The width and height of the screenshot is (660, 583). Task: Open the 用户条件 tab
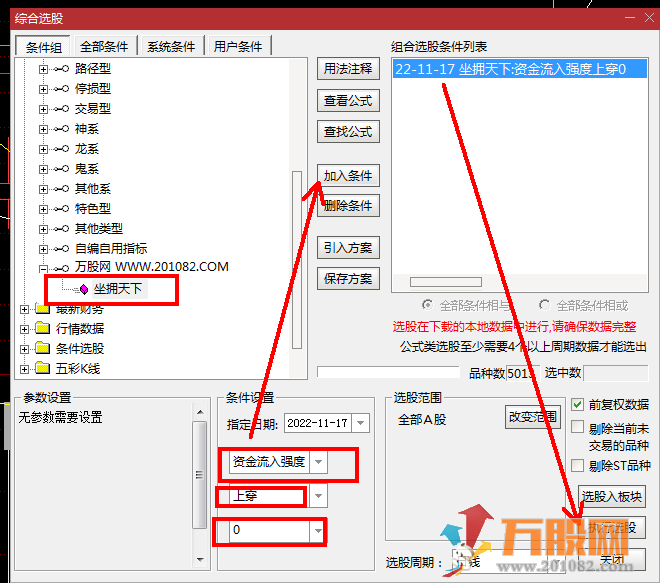[238, 46]
